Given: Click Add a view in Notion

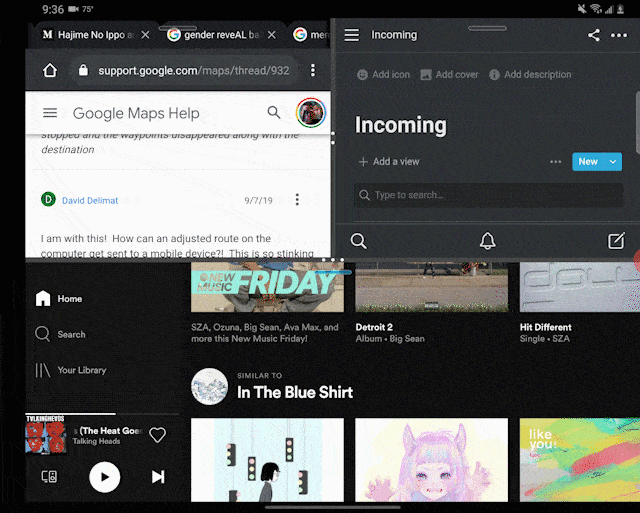Looking at the screenshot, I should pyautogui.click(x=389, y=162).
